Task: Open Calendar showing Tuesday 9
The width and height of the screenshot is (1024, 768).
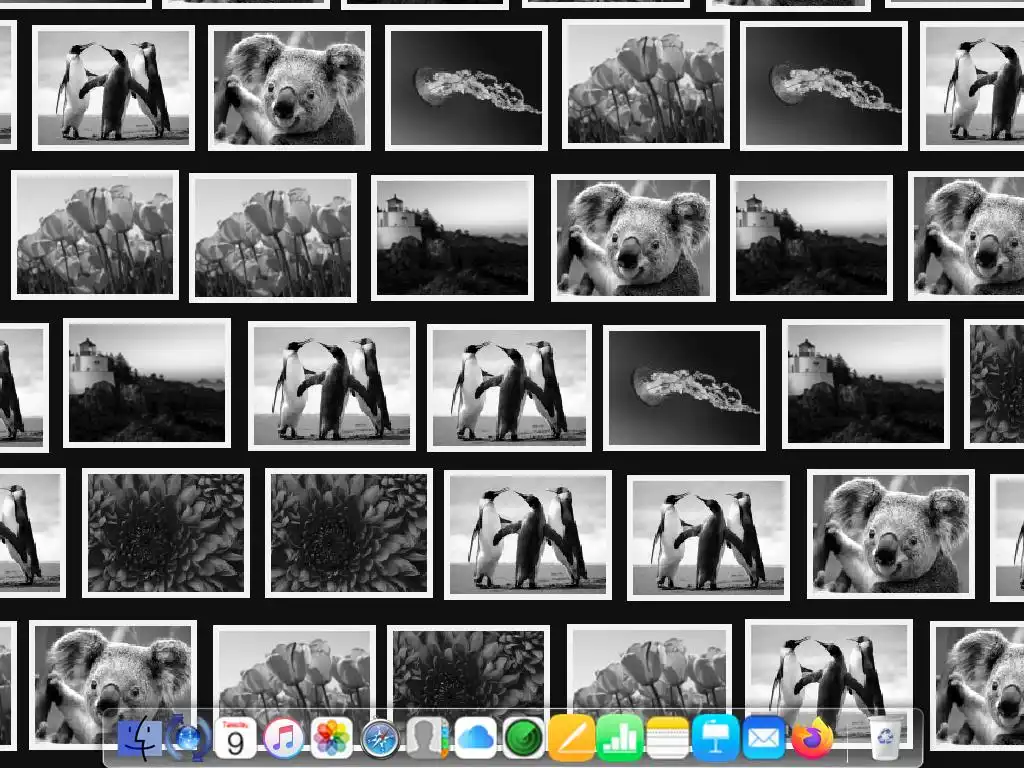Action: point(235,739)
